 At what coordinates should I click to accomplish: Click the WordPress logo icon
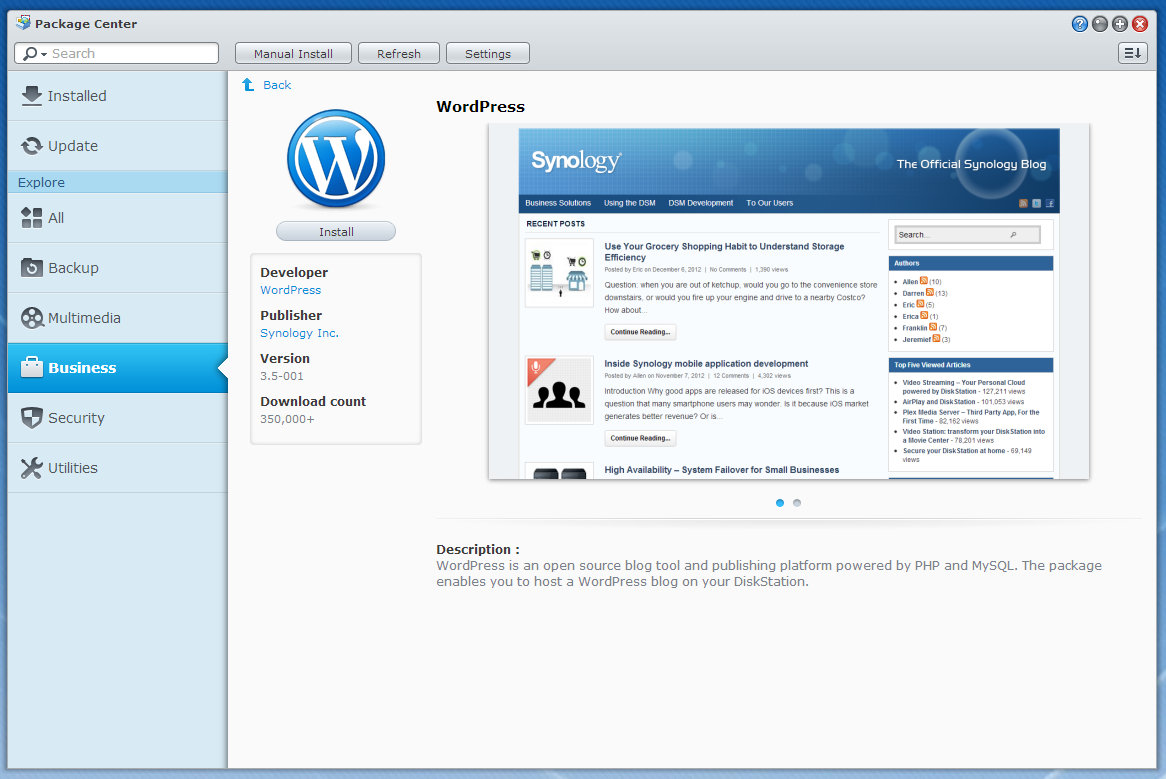[336, 158]
